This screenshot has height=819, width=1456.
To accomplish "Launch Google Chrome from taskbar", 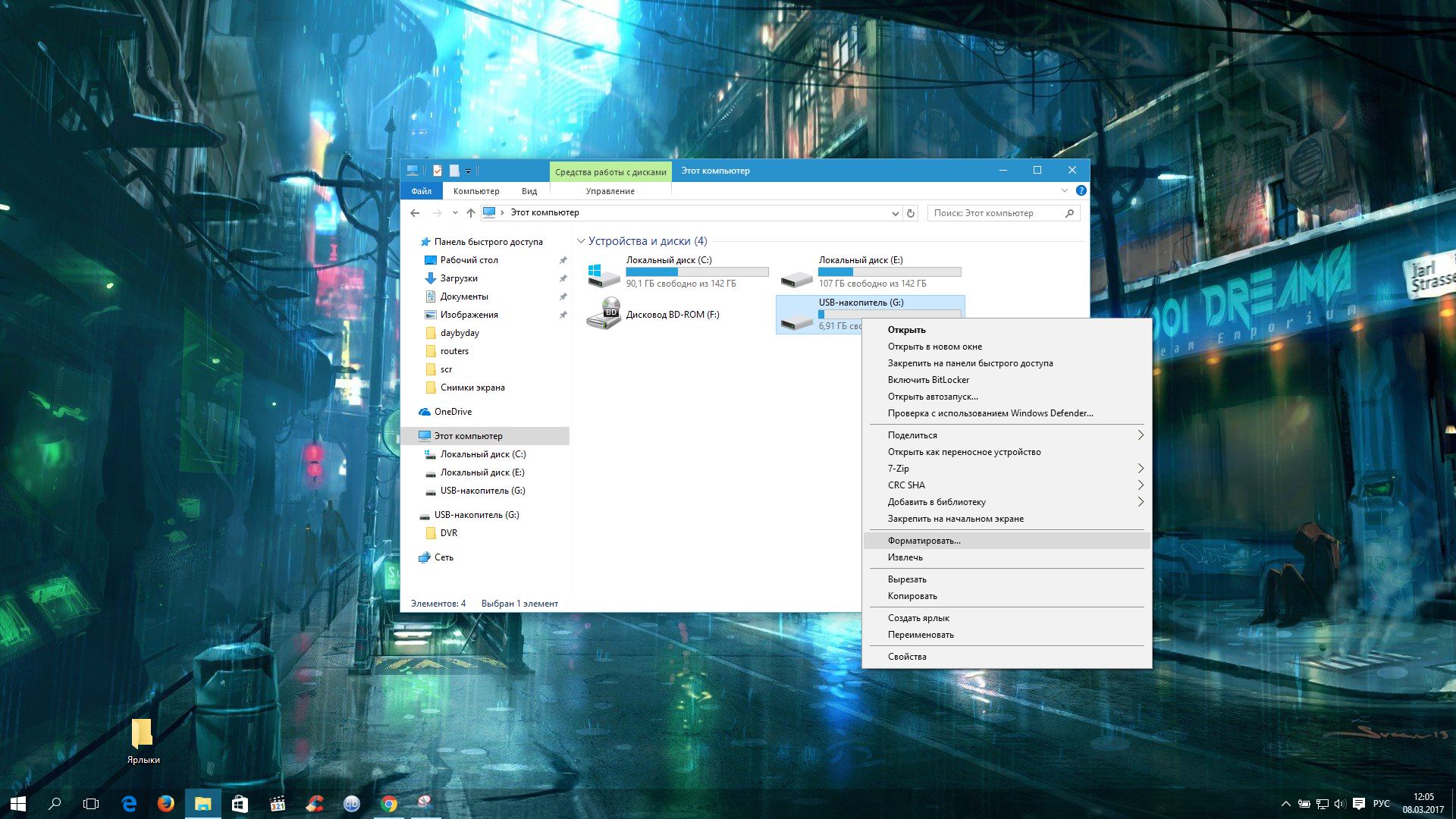I will pyautogui.click(x=388, y=804).
